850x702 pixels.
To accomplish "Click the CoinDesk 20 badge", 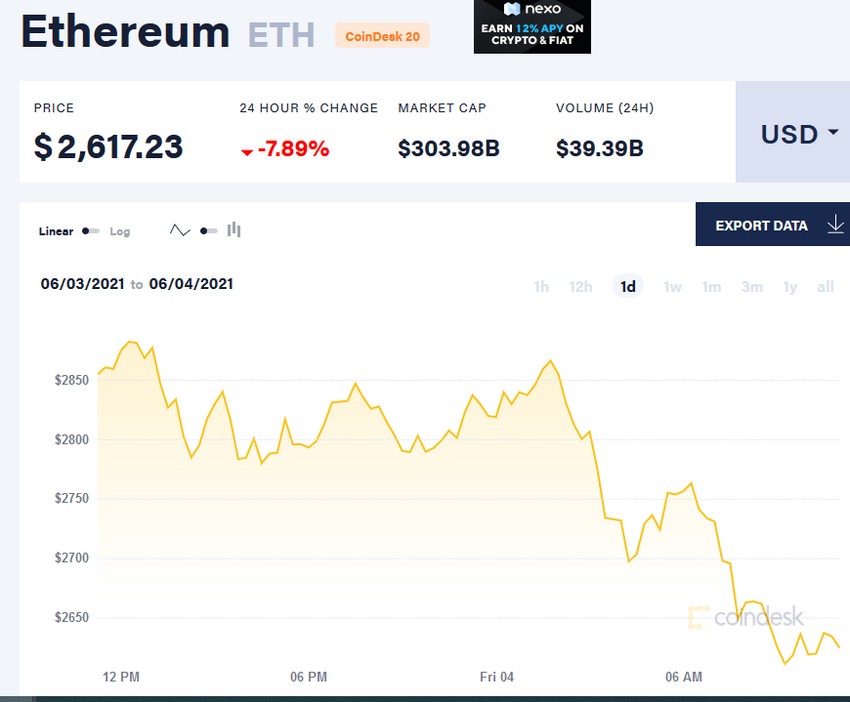I will (x=382, y=37).
